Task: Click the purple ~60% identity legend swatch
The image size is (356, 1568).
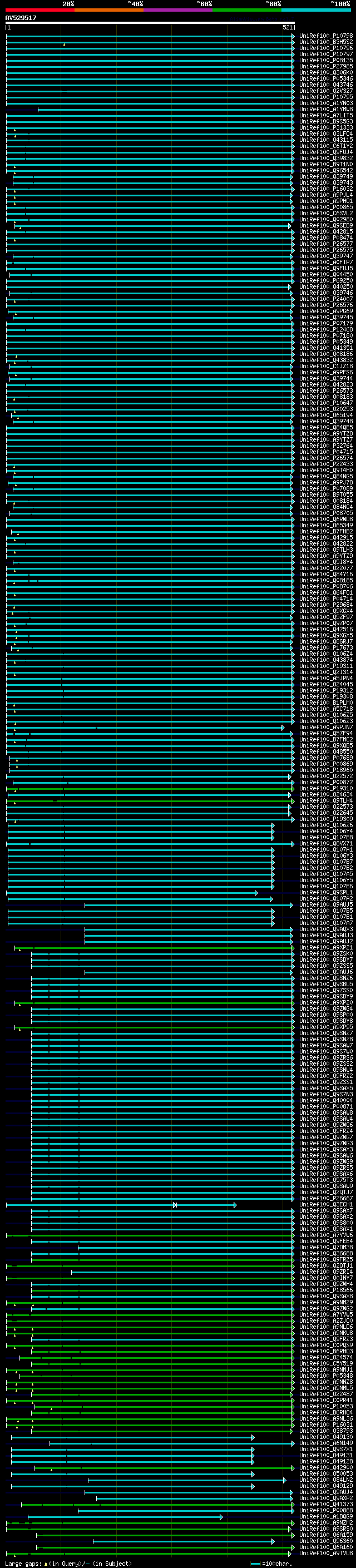Action: [x=177, y=11]
